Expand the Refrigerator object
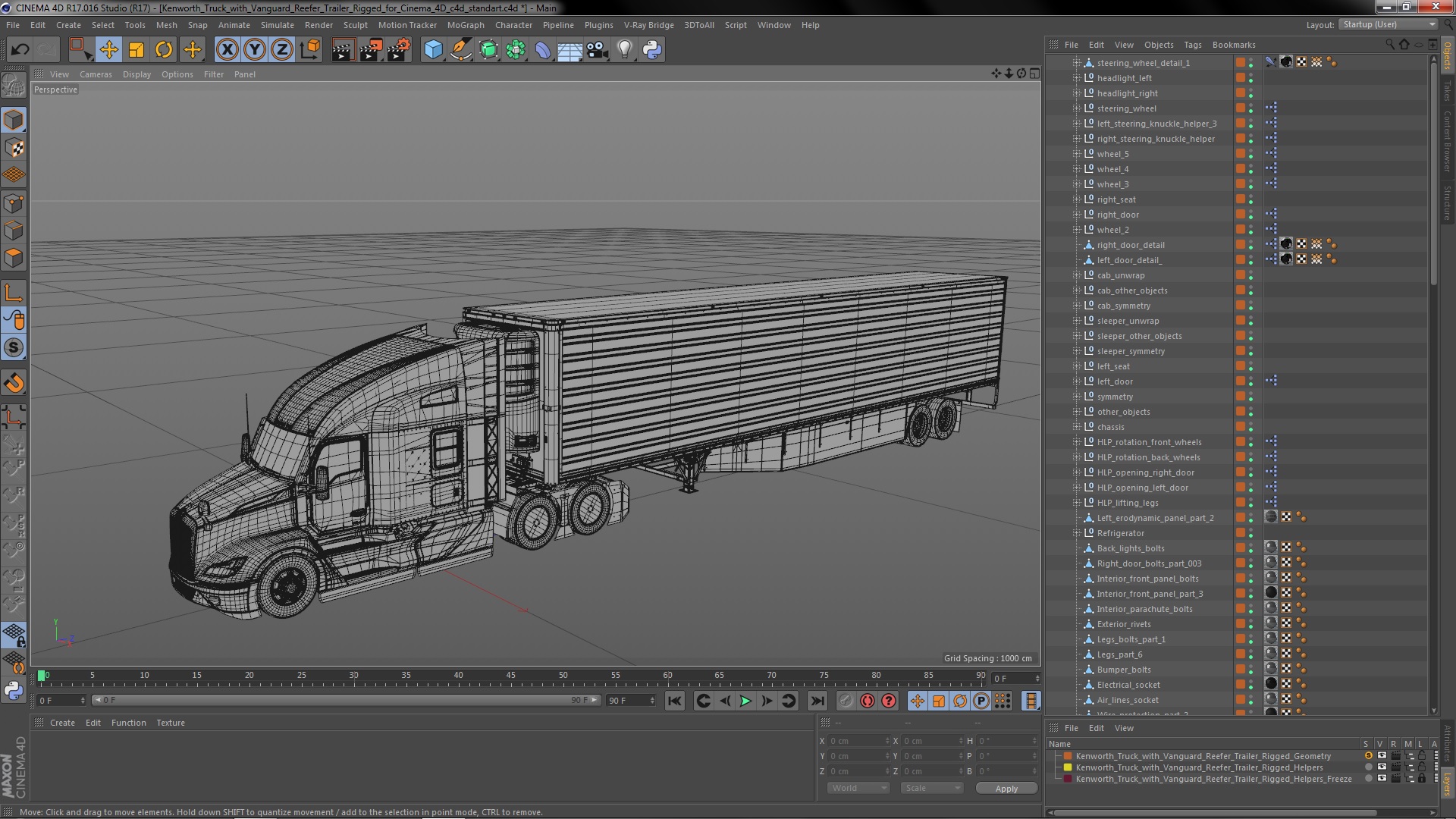This screenshot has width=1456, height=819. [x=1076, y=533]
